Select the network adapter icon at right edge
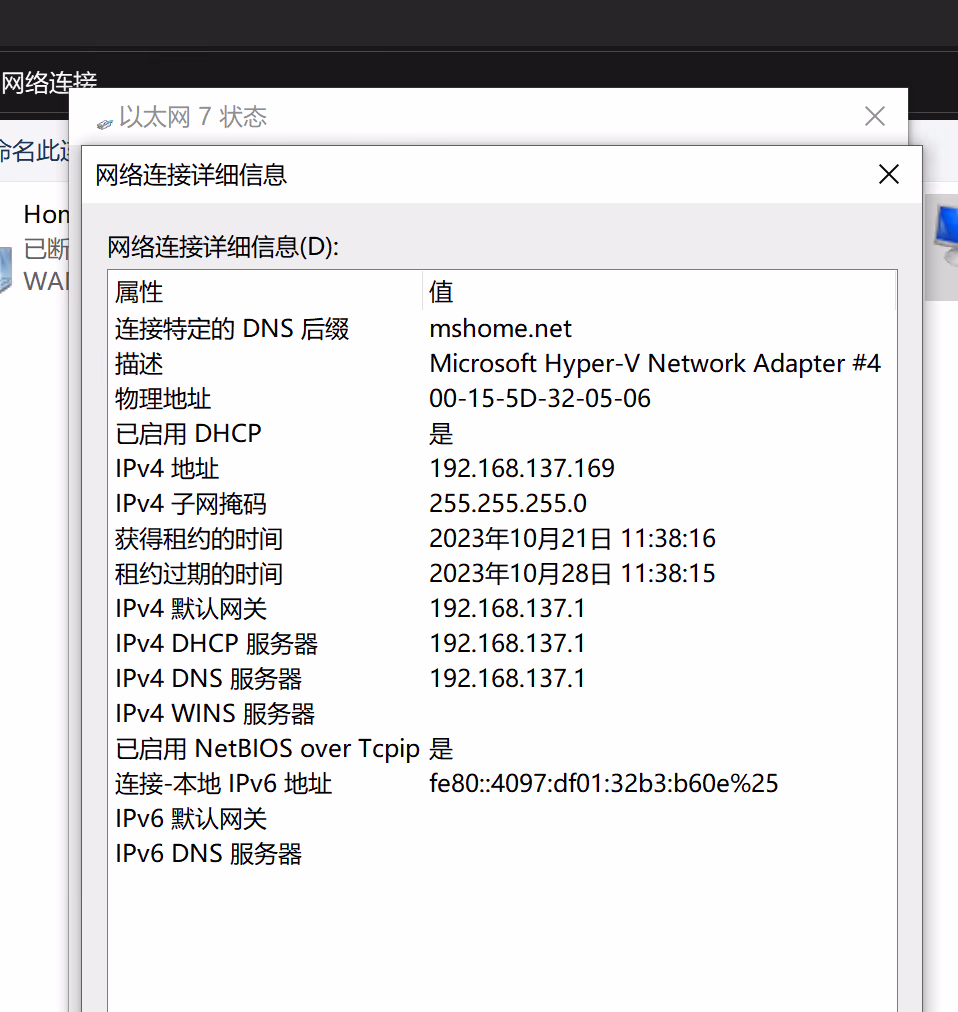The height and width of the screenshot is (1012, 958). click(941, 247)
